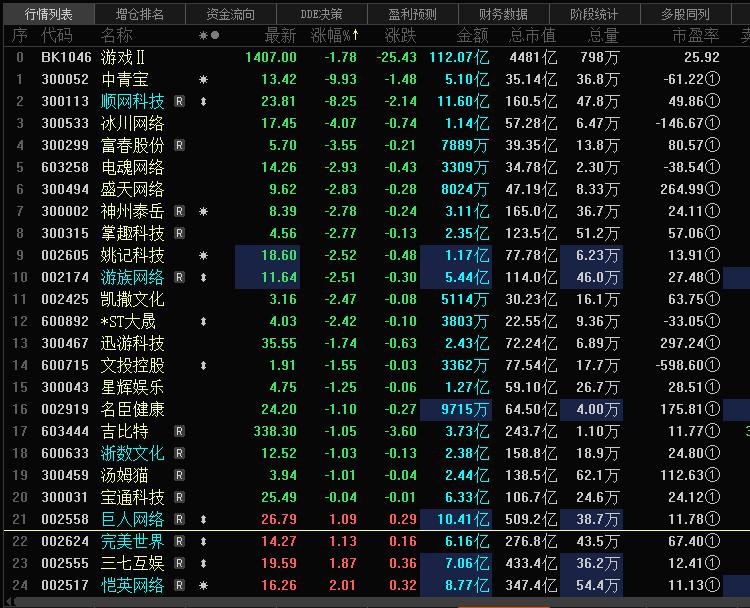This screenshot has height=608, width=750.
Task: Click 巨人网络 amount 10.41亿
Action: 463,519
